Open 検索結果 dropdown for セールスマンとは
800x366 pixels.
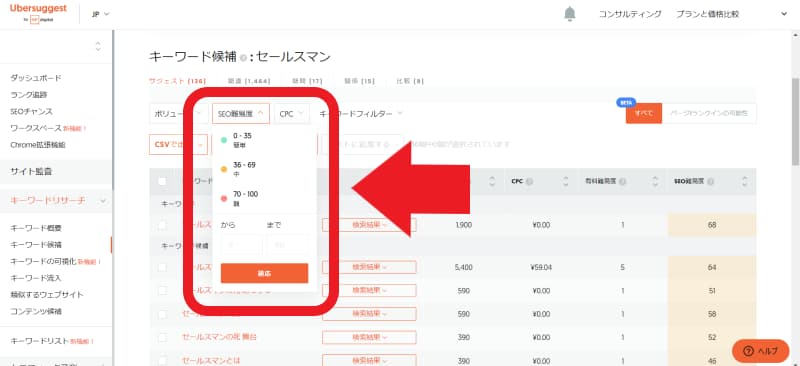point(369,360)
